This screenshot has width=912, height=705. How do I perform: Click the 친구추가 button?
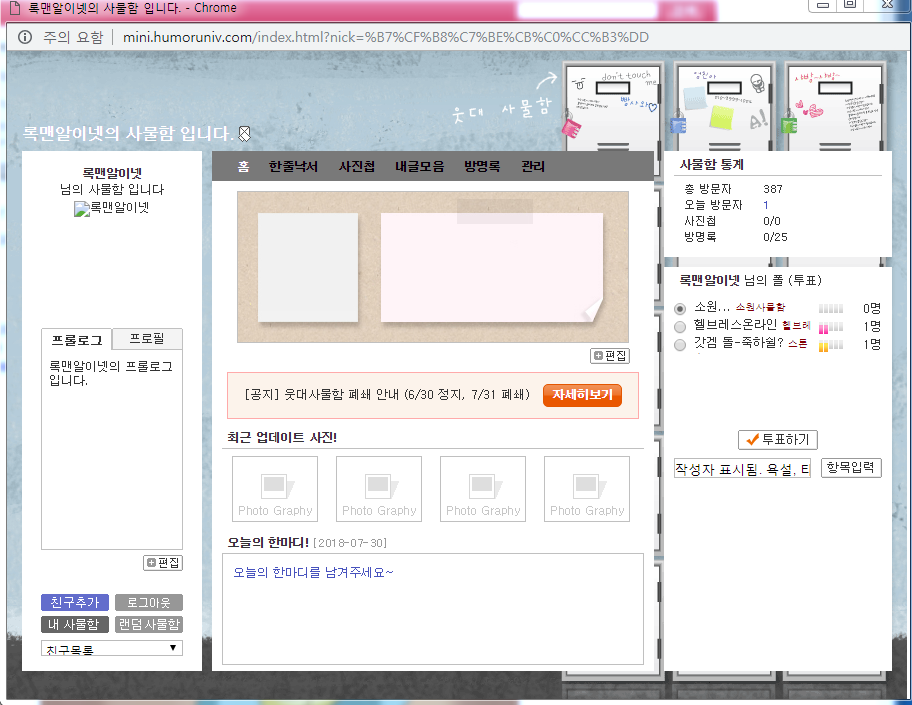[x=75, y=602]
